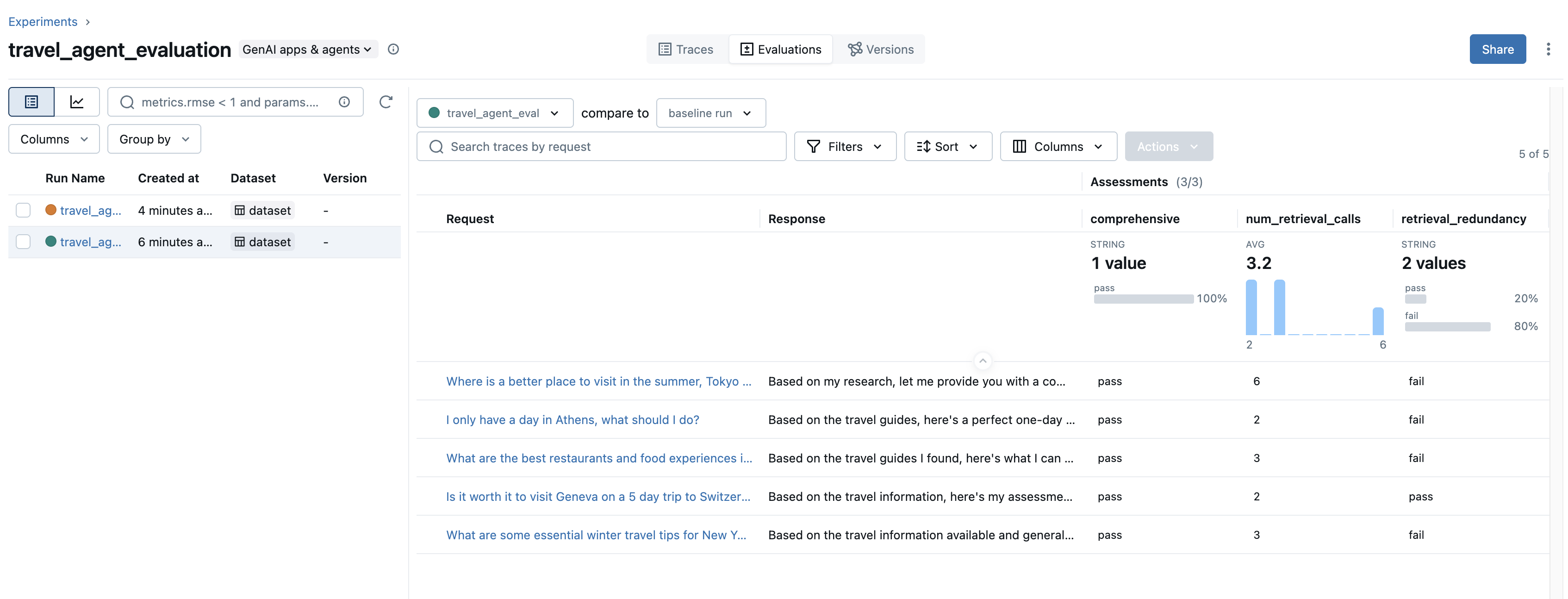This screenshot has height=599, width=1568.
Task: Switch to the chart view icon
Action: pos(77,102)
